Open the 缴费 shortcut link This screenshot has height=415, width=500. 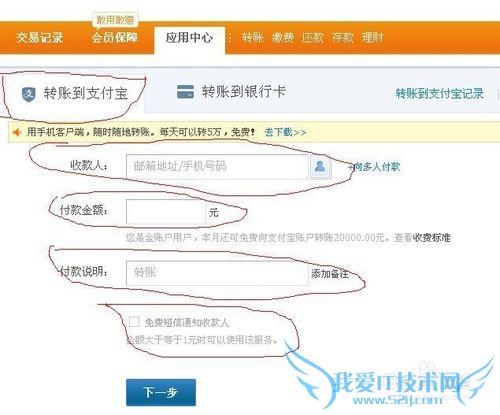point(283,38)
